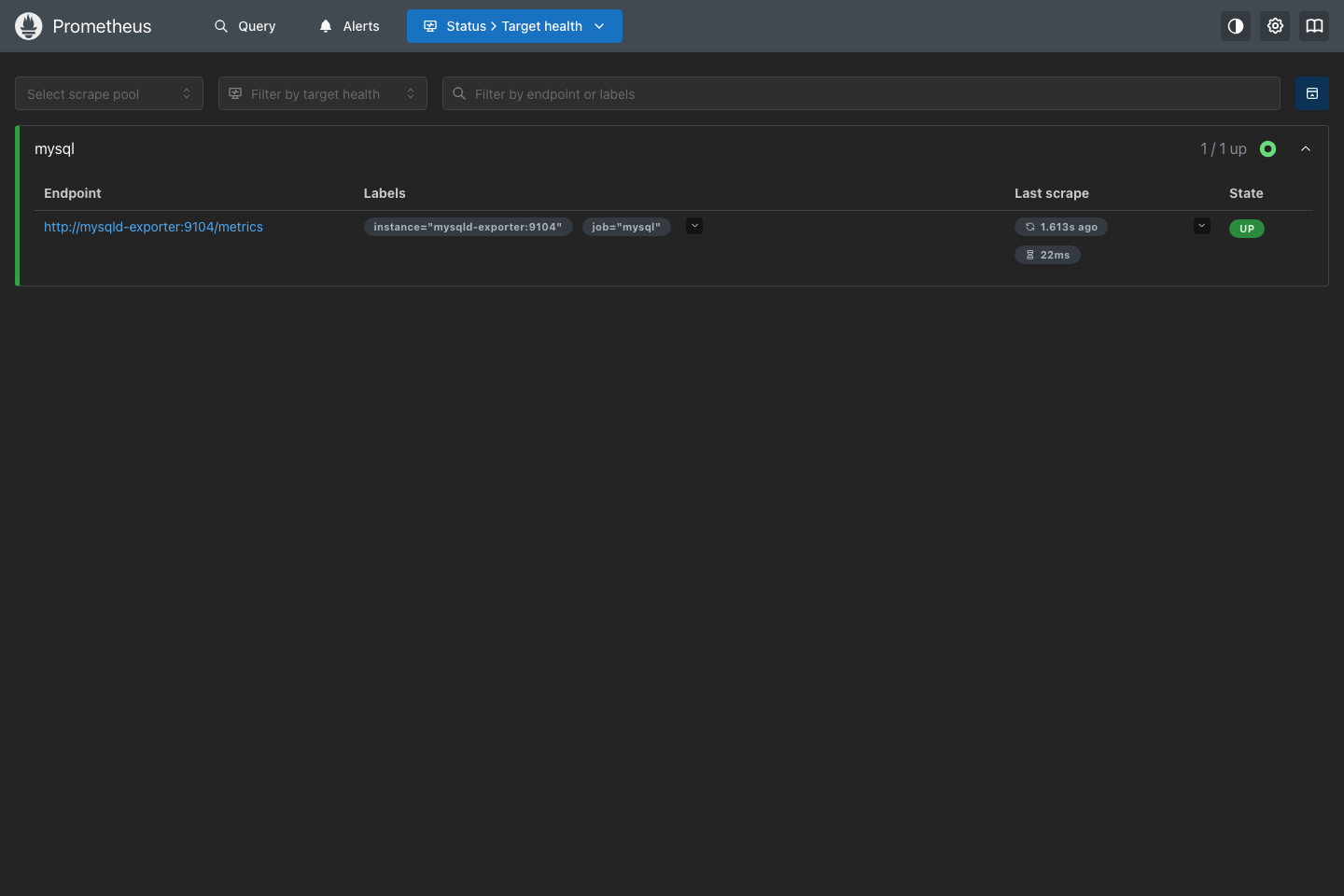
Task: Open settings gear icon
Action: coord(1275,26)
